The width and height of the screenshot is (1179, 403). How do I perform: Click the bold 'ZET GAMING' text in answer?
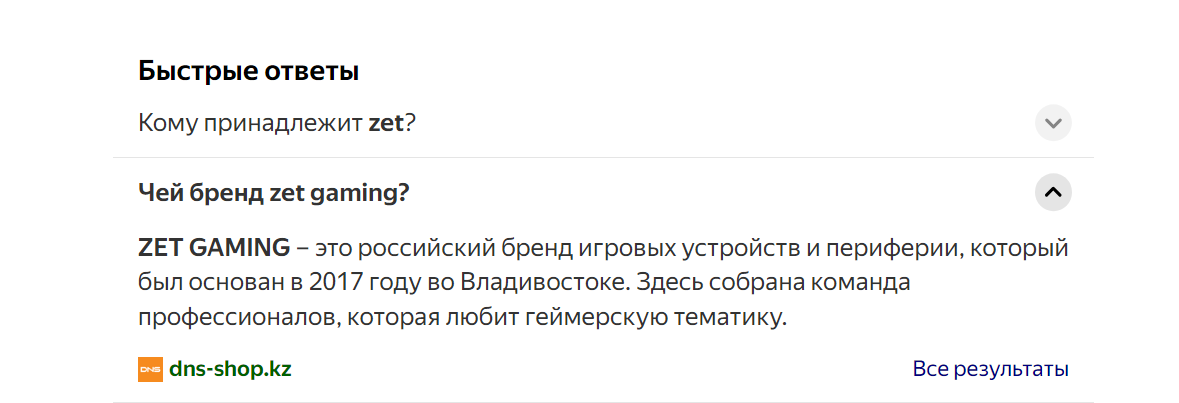(x=214, y=247)
